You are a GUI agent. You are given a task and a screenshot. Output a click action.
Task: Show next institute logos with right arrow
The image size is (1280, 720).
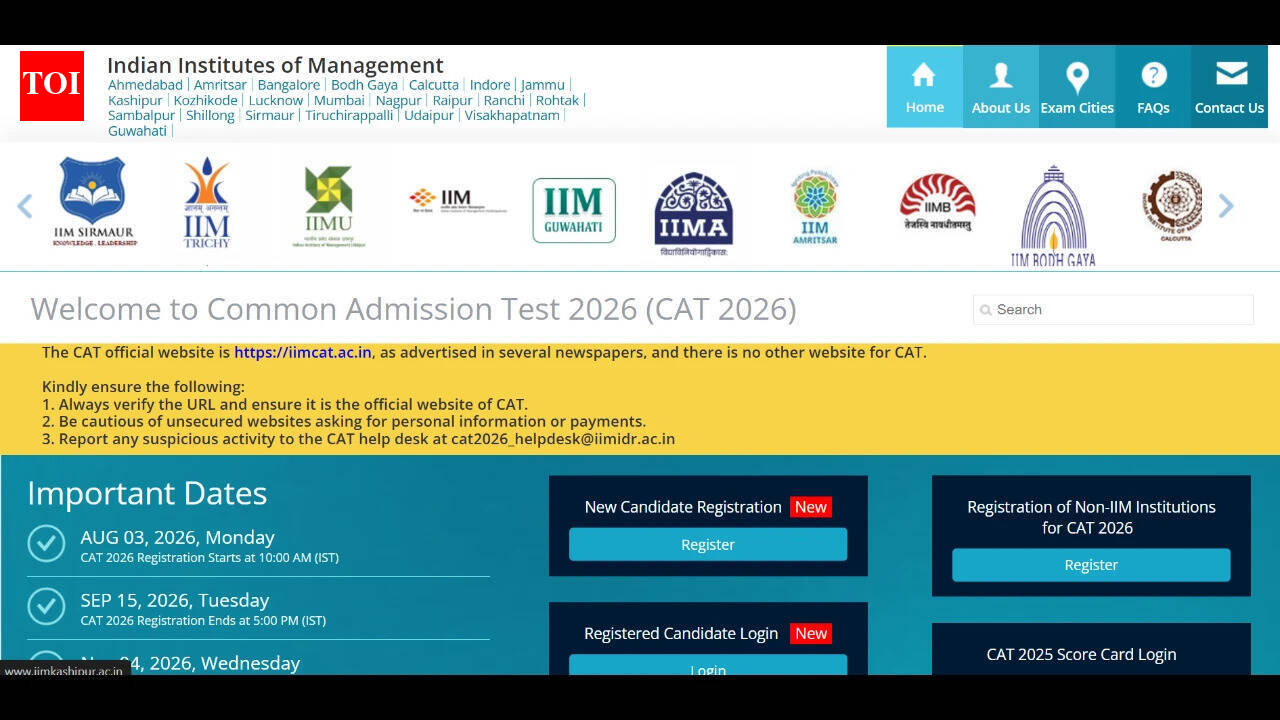coord(1226,206)
